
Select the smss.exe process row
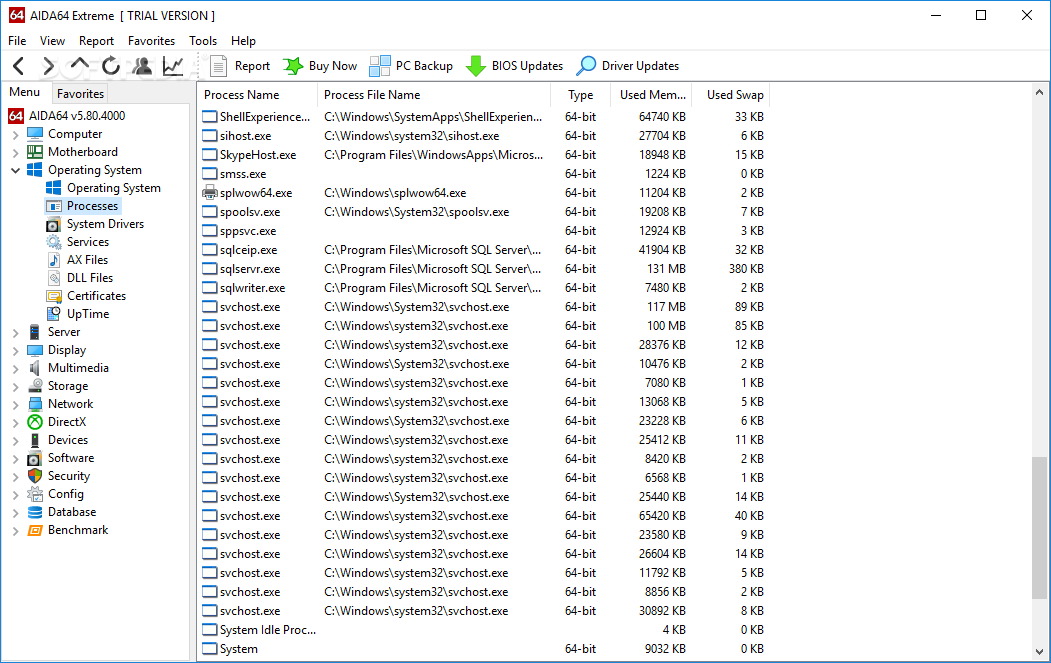tap(484, 174)
